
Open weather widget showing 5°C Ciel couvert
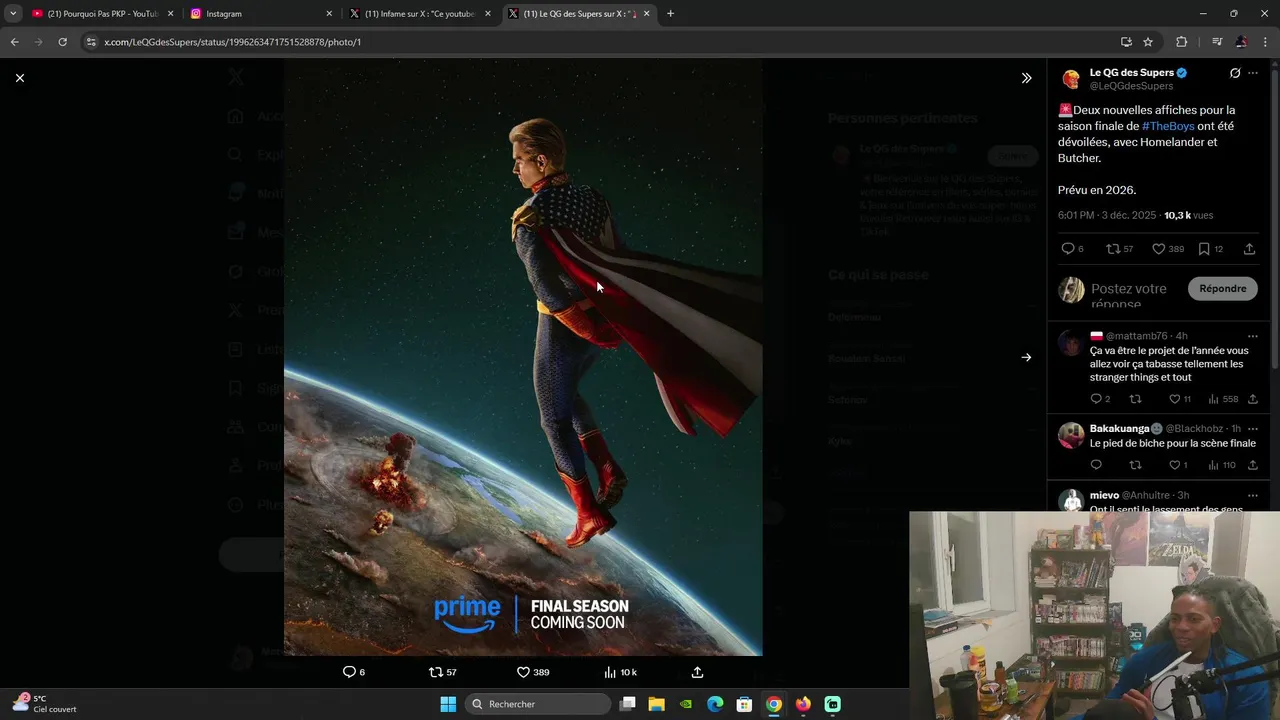[x=45, y=704]
